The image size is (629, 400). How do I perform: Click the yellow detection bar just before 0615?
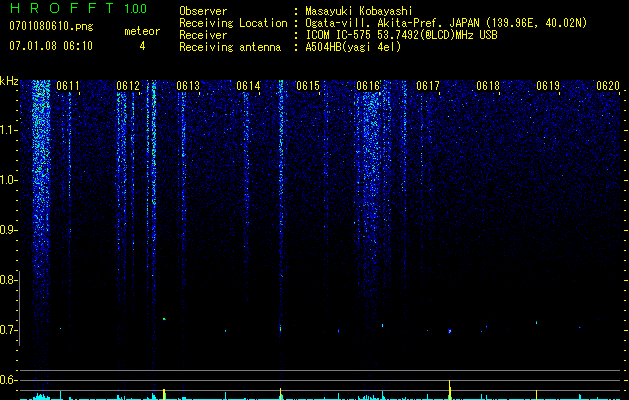(280, 394)
